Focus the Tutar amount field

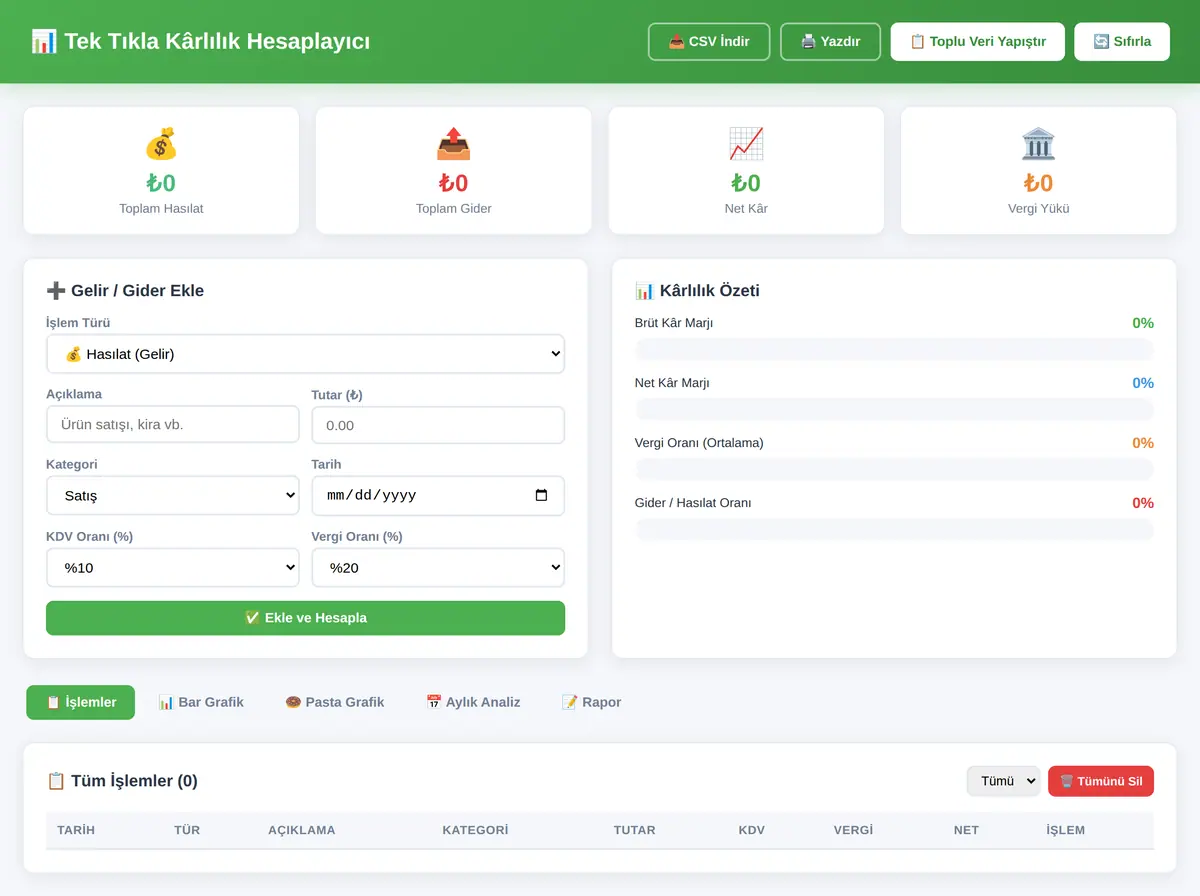point(438,425)
